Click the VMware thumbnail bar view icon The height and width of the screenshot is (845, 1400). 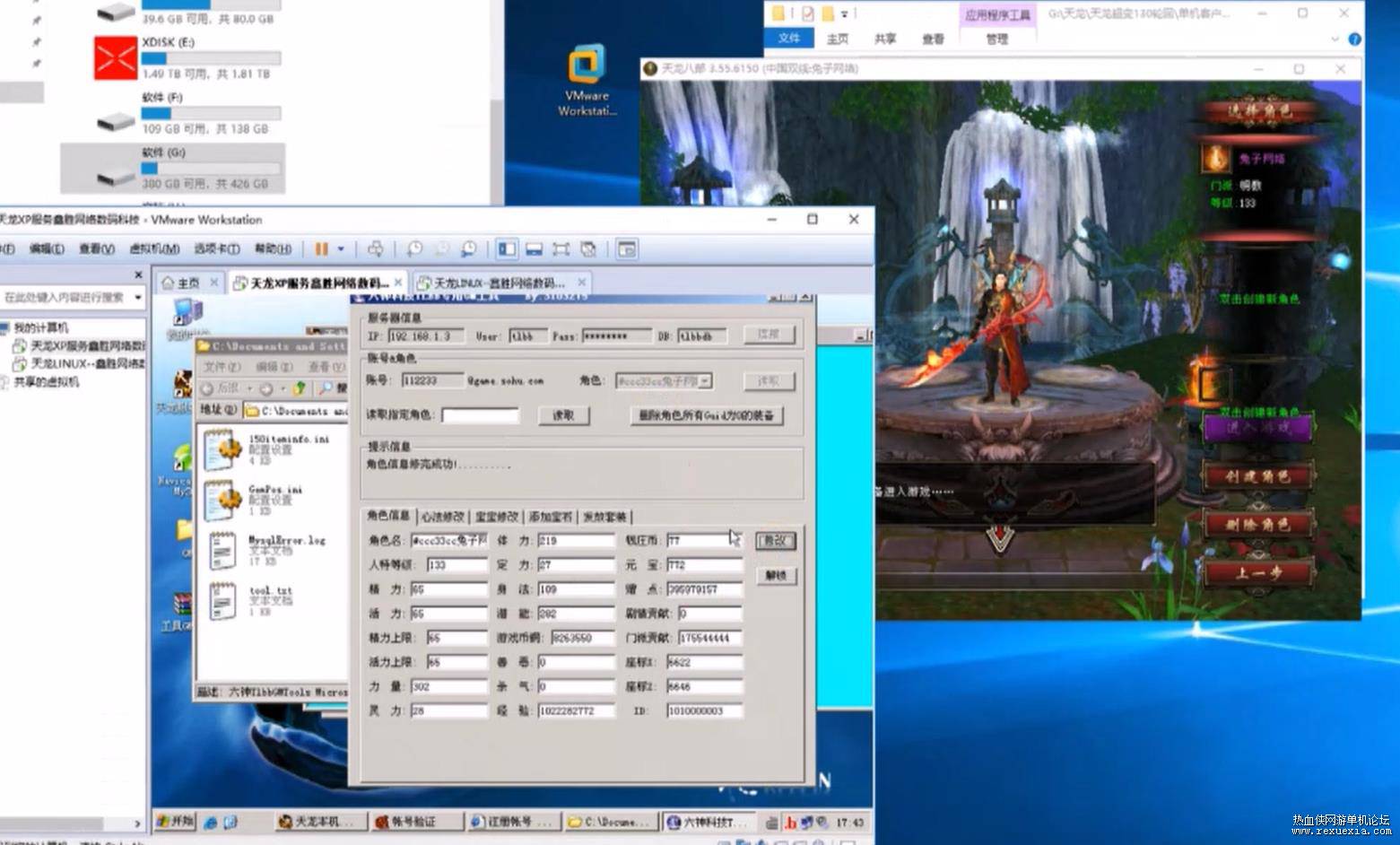coord(534,248)
